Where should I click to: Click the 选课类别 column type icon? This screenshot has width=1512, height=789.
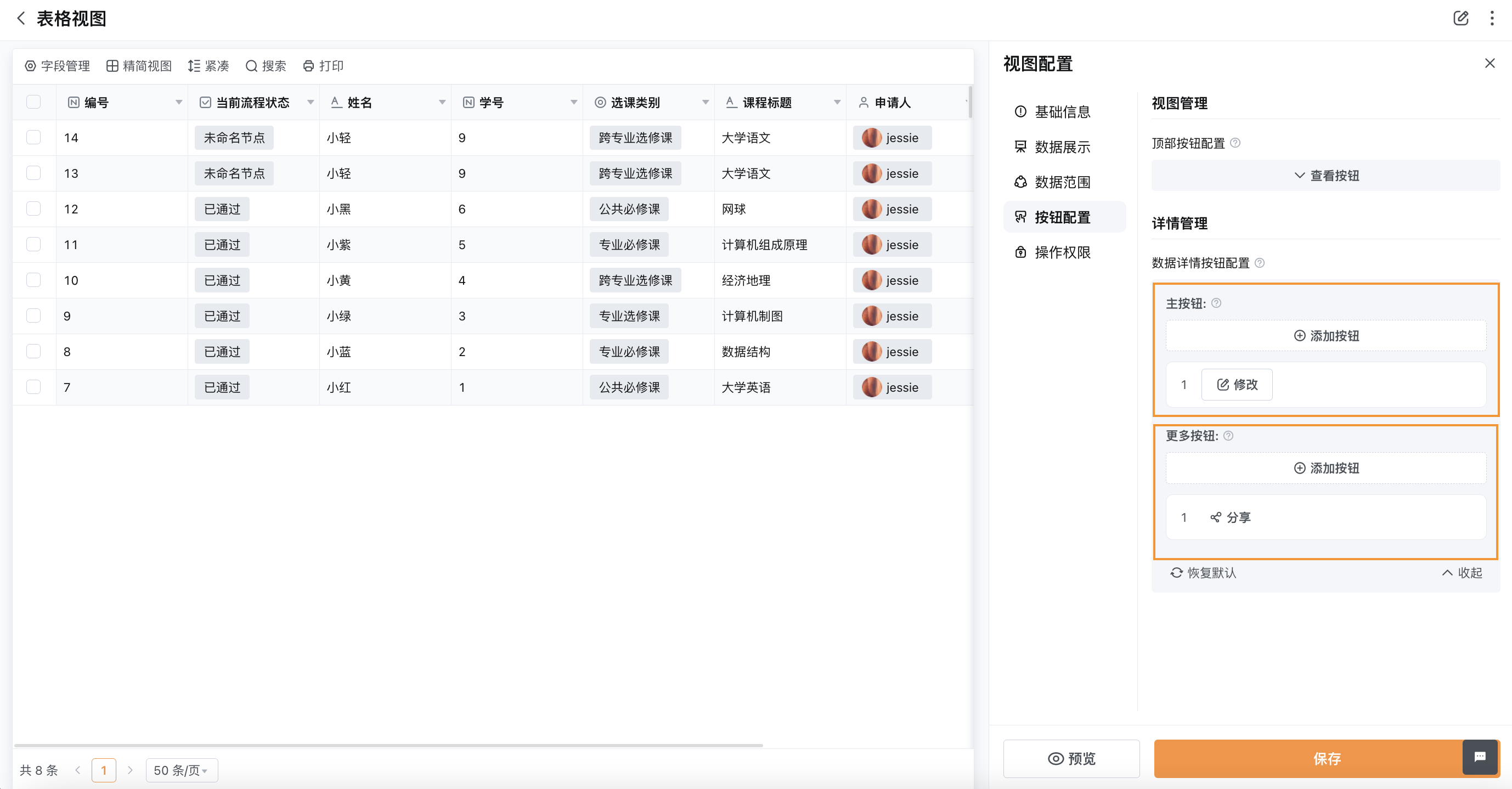point(600,103)
